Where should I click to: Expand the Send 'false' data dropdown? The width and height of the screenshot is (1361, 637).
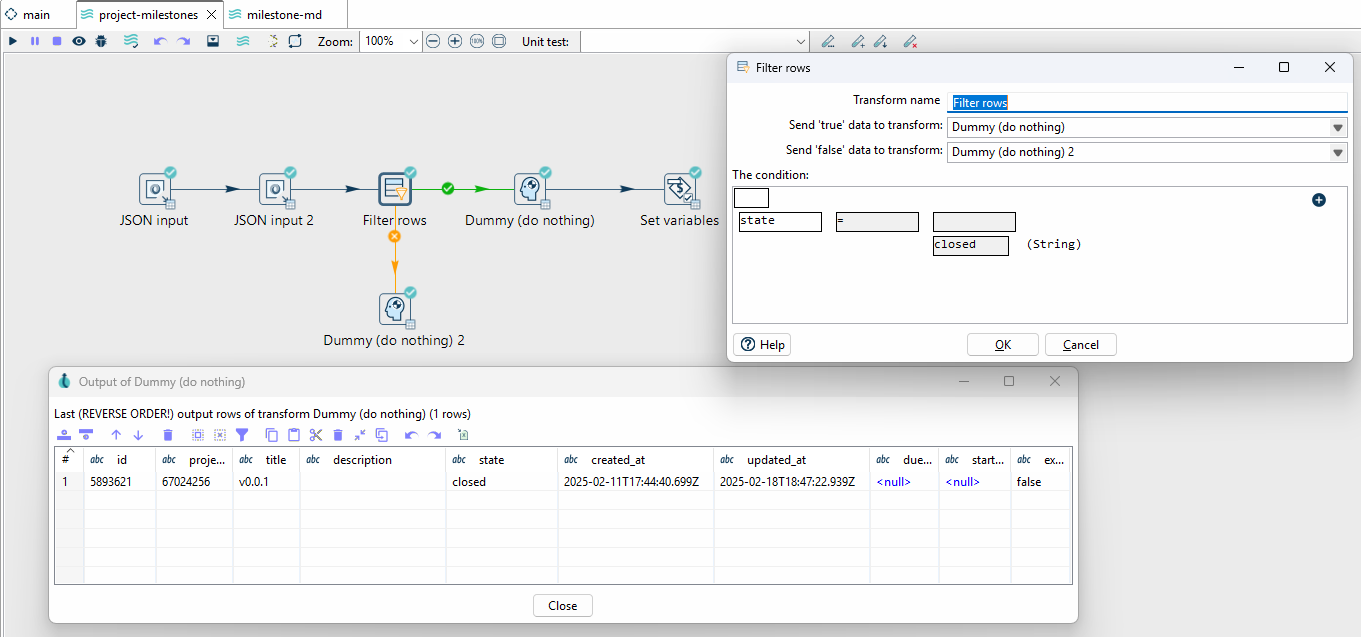pos(1338,152)
